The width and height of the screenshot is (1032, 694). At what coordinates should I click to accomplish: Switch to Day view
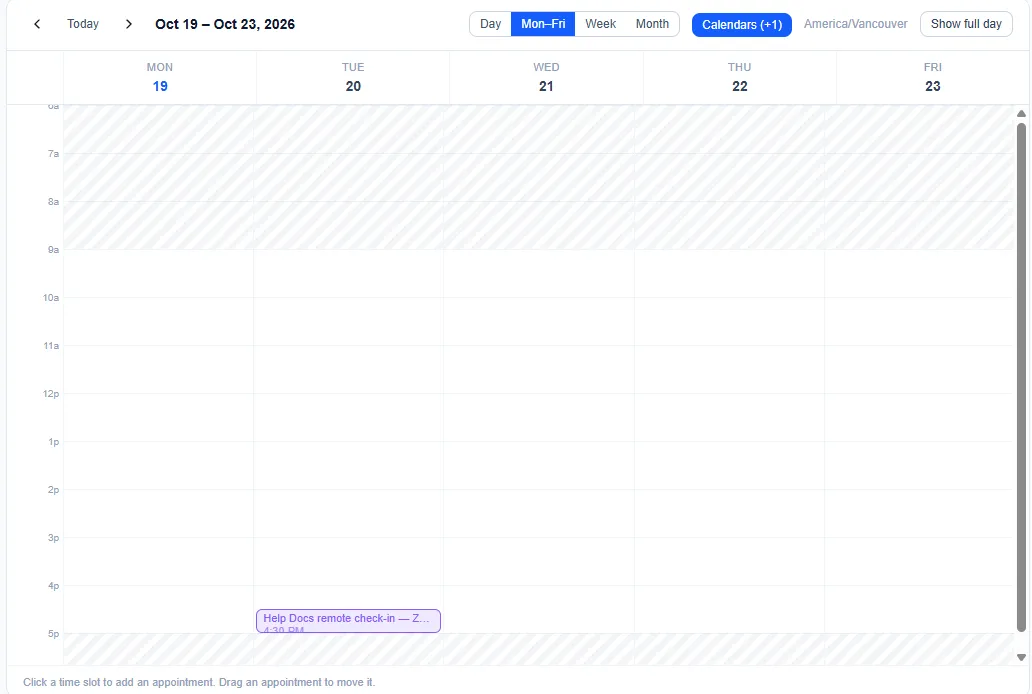click(490, 24)
